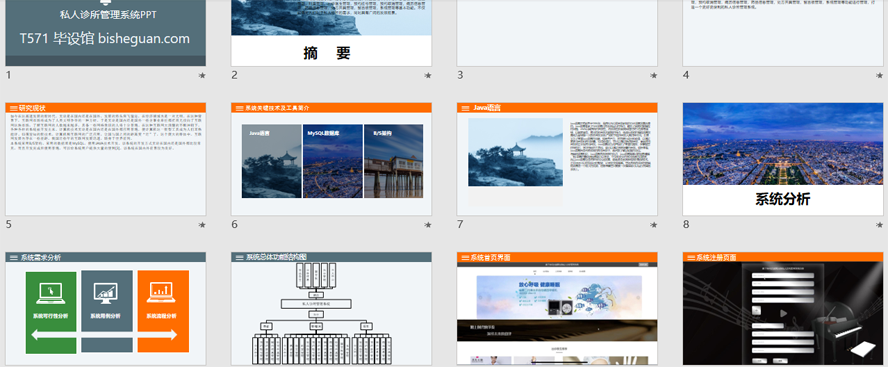Image resolution: width=888 pixels, height=367 pixels.
Task: Click the animation star under slide 3
Action: [654, 75]
